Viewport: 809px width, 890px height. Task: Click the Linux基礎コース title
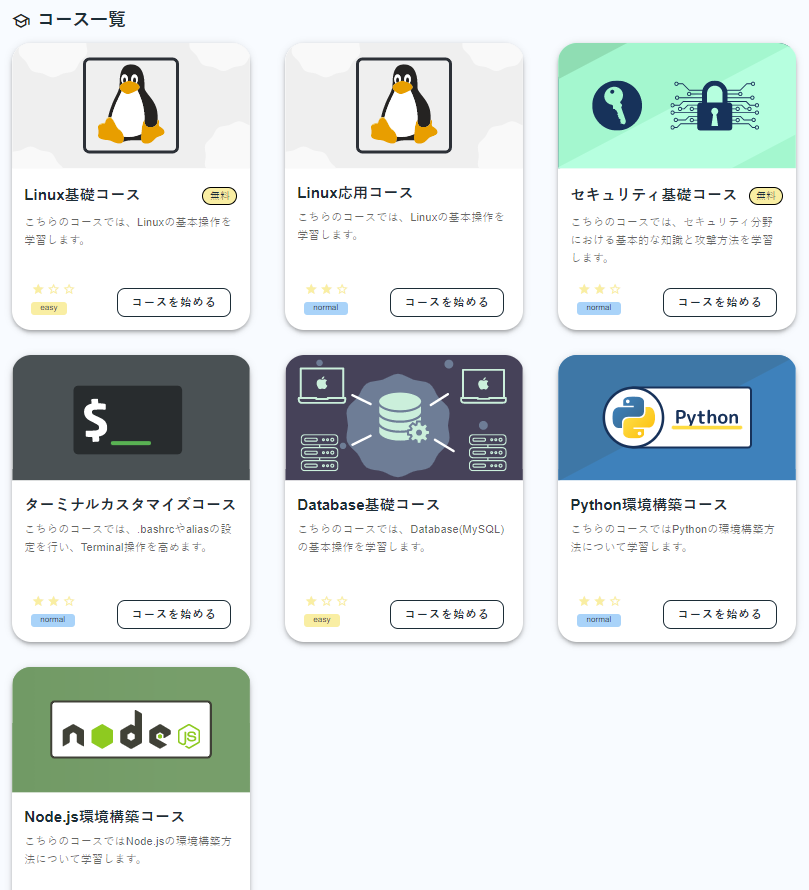[x=82, y=195]
